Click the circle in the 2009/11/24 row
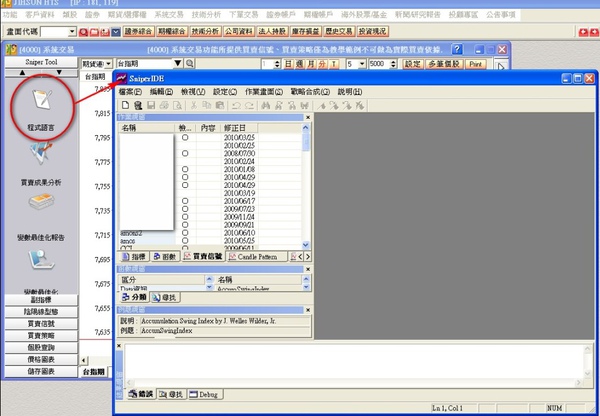Viewport: 600px width, 416px height. point(185,217)
